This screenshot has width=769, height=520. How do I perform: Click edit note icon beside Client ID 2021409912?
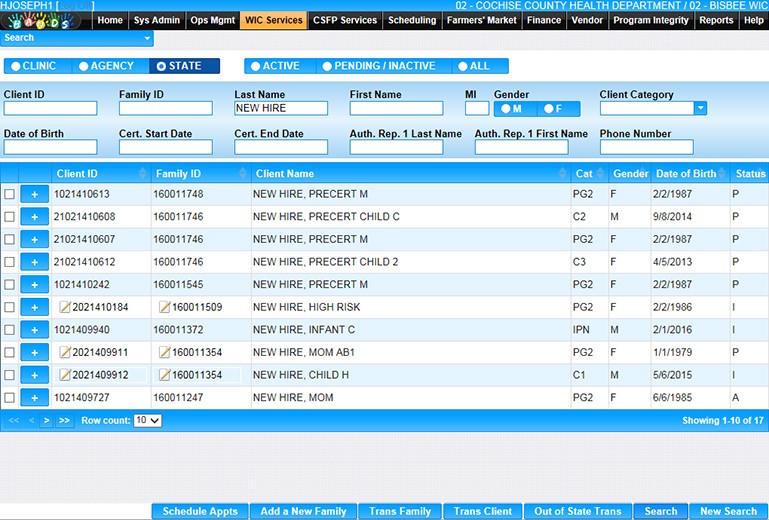[65, 375]
